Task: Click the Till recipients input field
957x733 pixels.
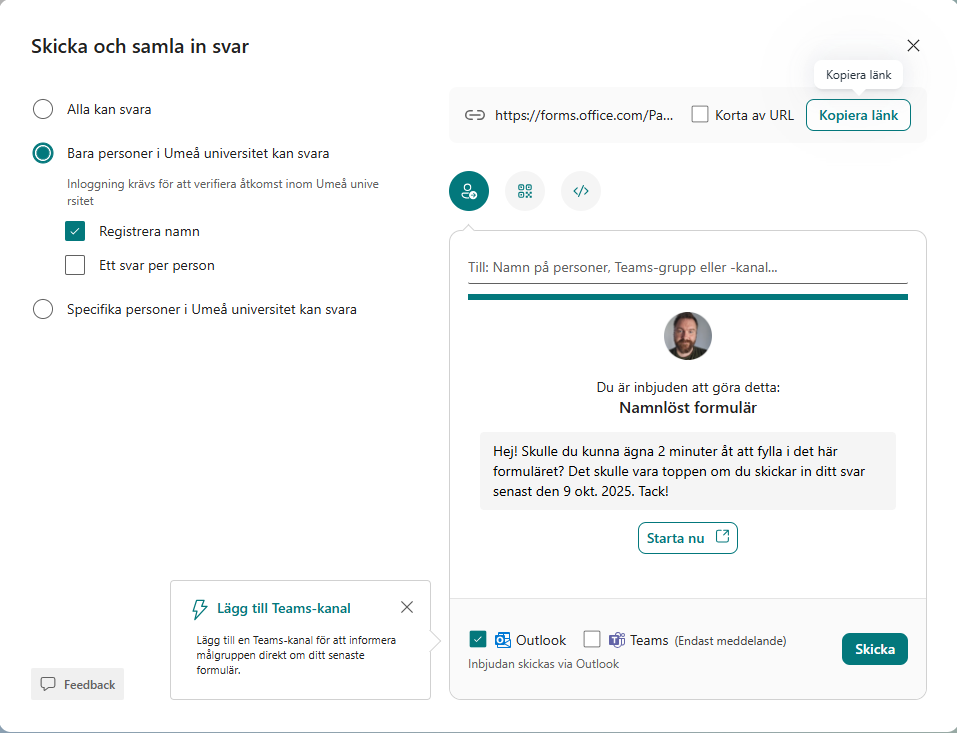Action: tap(687, 268)
